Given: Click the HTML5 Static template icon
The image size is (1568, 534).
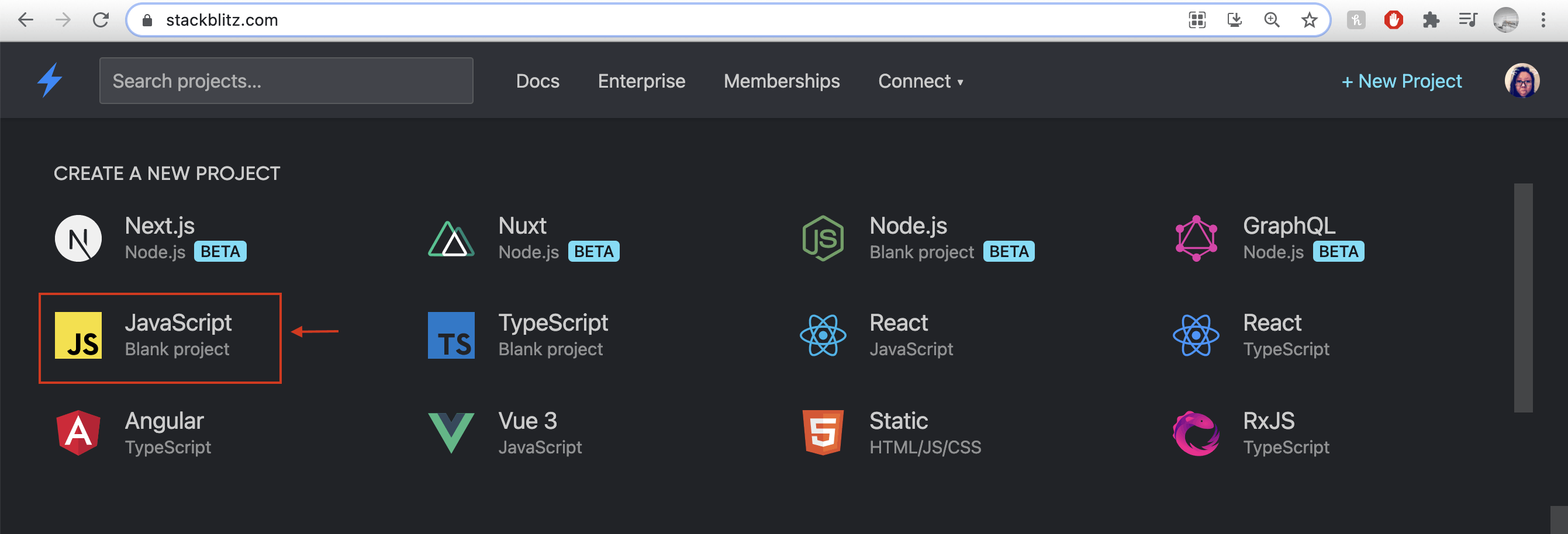Looking at the screenshot, I should coord(824,433).
